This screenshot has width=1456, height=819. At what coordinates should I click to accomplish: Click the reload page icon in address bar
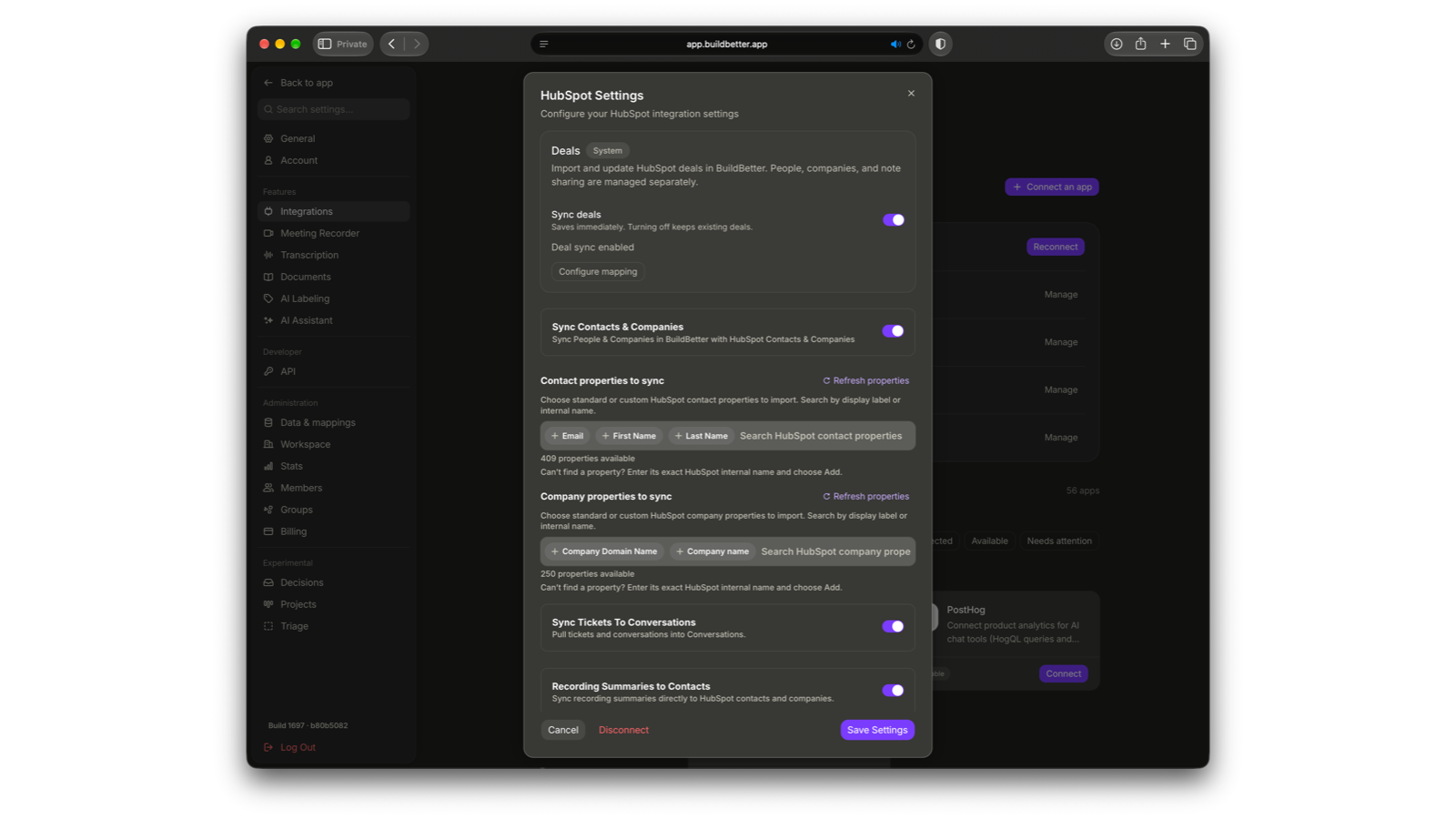pyautogui.click(x=911, y=44)
